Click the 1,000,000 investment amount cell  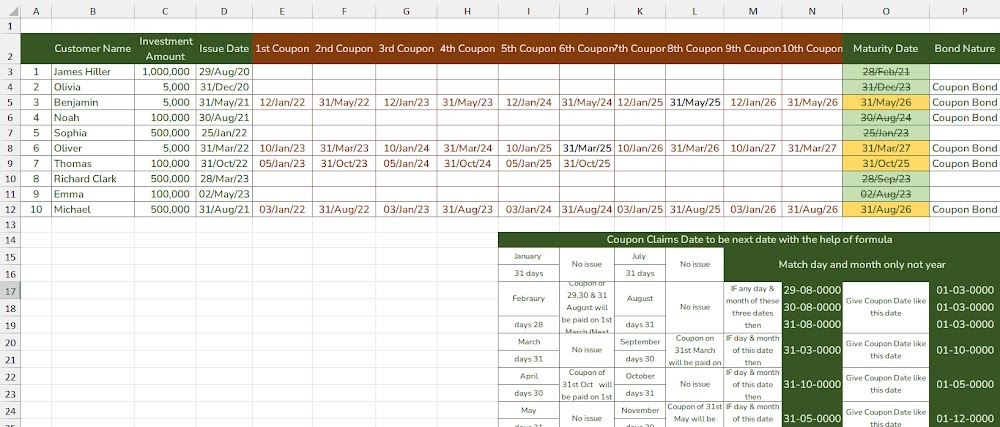(x=165, y=71)
